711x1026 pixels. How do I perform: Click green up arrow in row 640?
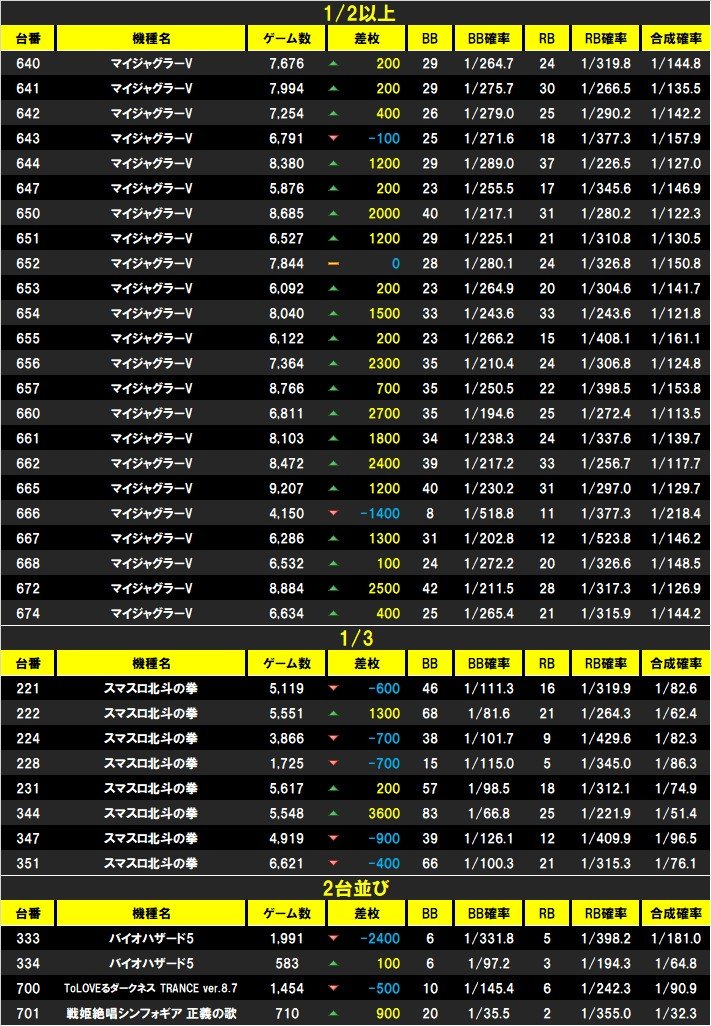pyautogui.click(x=334, y=63)
